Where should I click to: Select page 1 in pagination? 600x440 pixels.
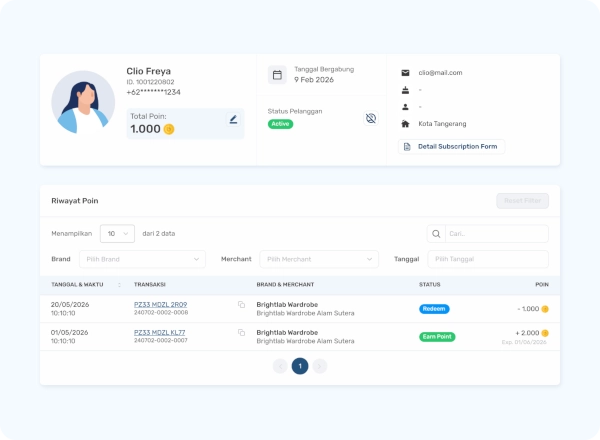coord(300,366)
